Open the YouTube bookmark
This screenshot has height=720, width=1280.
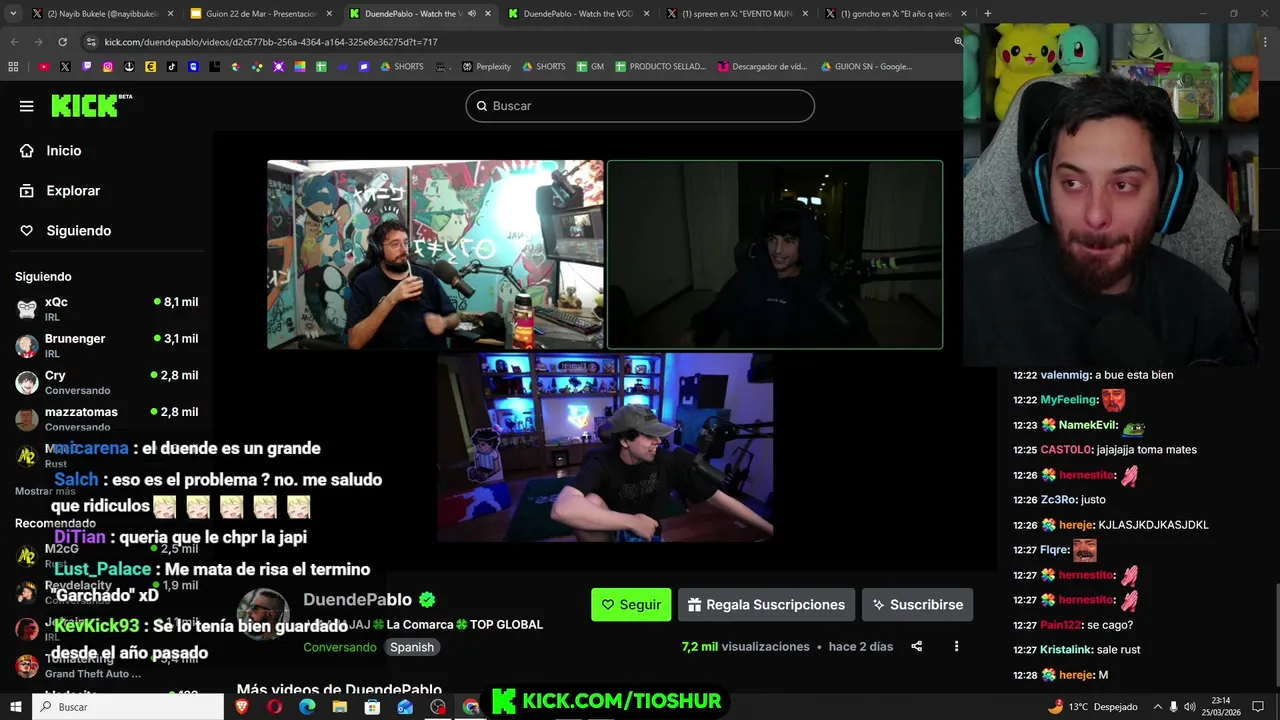click(x=43, y=67)
